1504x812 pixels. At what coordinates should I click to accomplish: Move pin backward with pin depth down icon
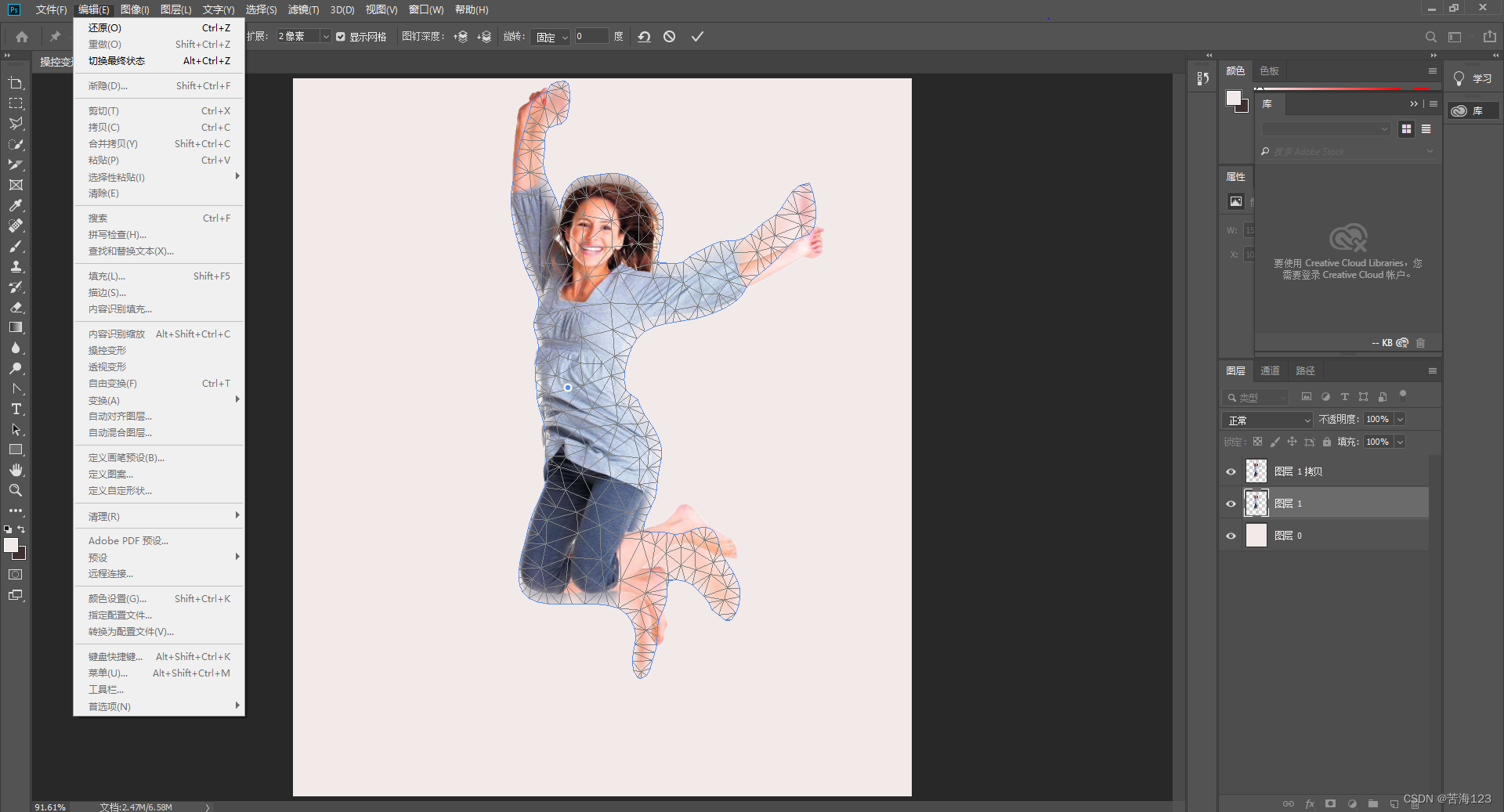pos(484,37)
